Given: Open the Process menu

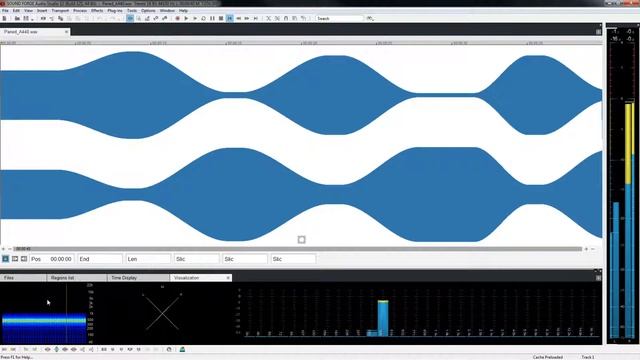Looking at the screenshot, I should (x=80, y=11).
